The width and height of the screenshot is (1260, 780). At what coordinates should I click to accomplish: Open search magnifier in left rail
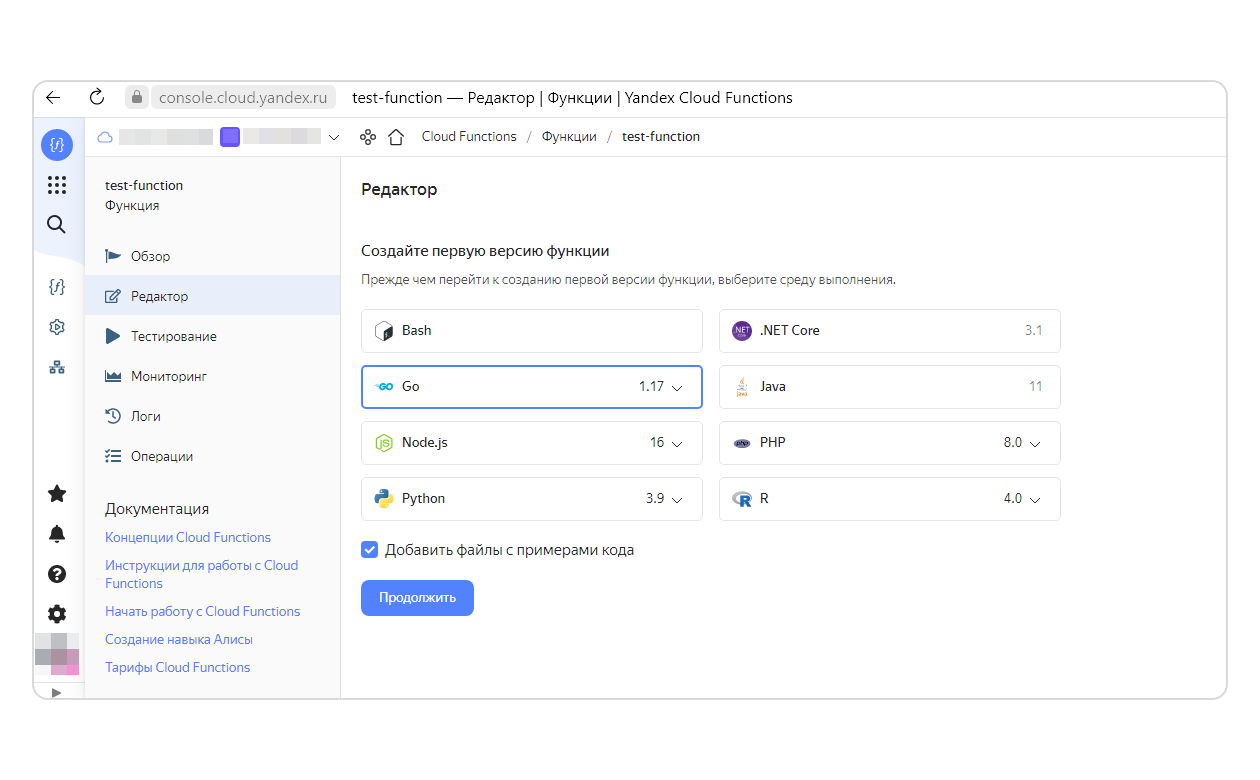point(57,225)
